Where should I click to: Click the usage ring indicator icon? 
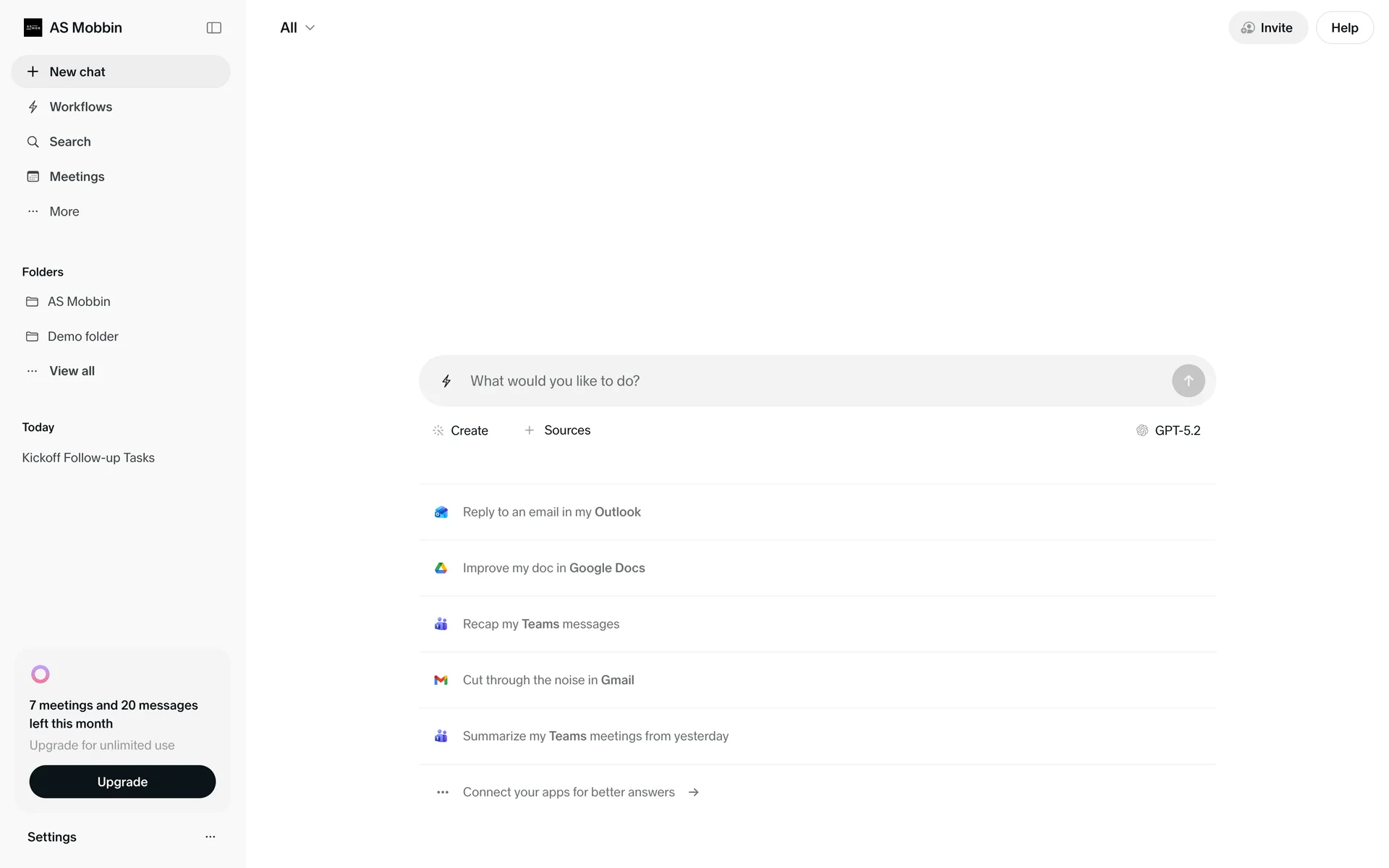pos(41,674)
